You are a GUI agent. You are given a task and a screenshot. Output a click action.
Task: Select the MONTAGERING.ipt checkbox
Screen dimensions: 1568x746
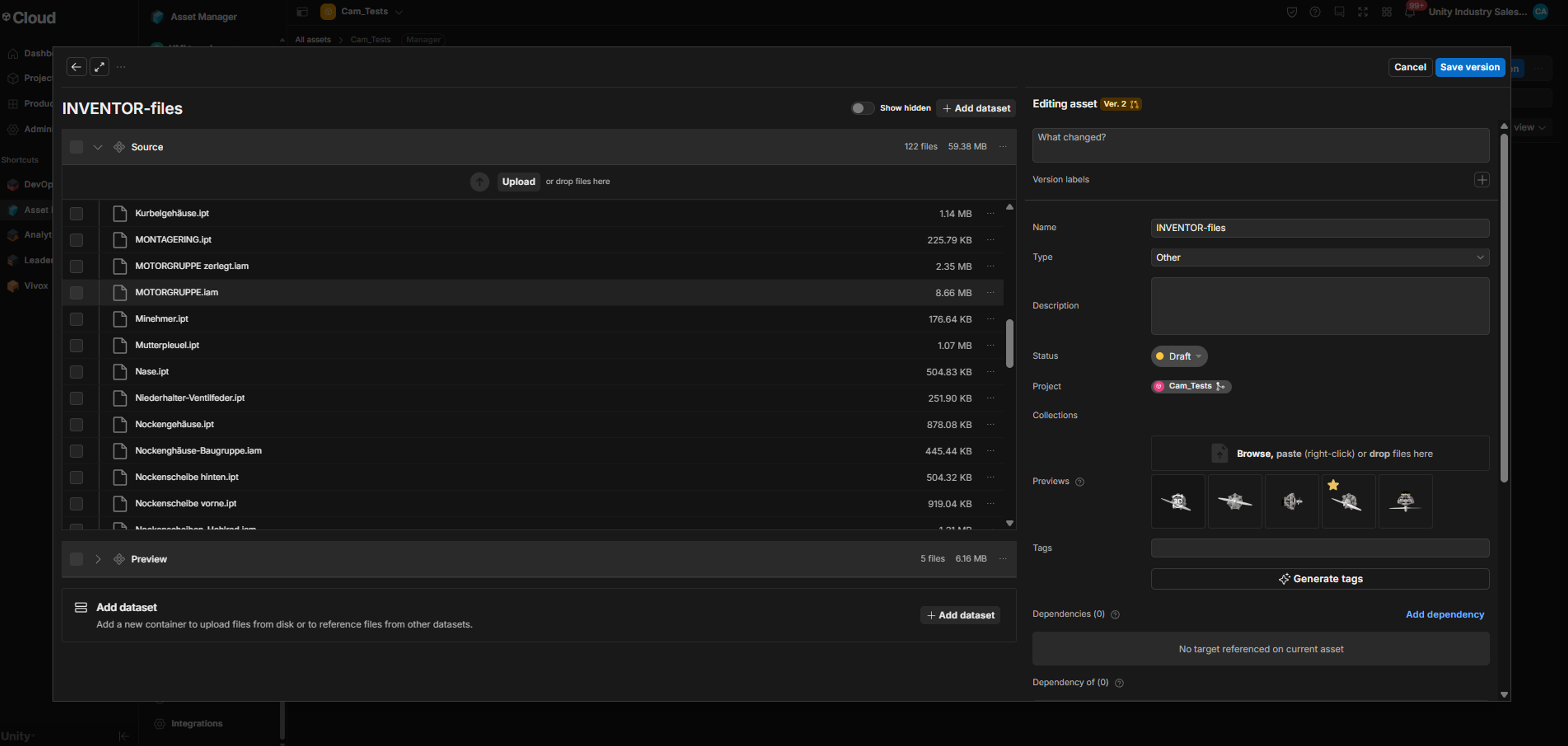76,240
